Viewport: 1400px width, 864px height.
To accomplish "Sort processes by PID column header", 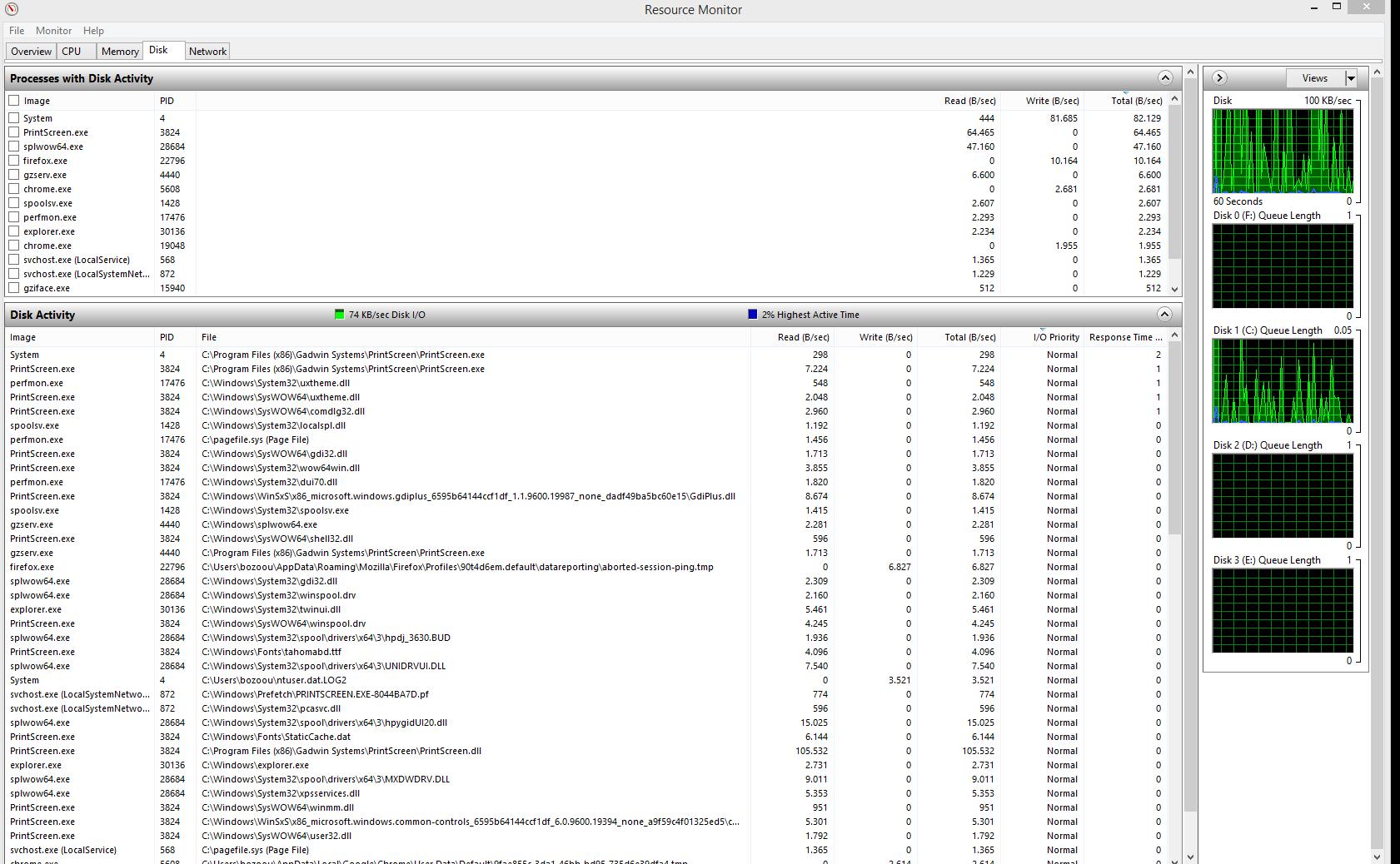I will click(x=175, y=101).
